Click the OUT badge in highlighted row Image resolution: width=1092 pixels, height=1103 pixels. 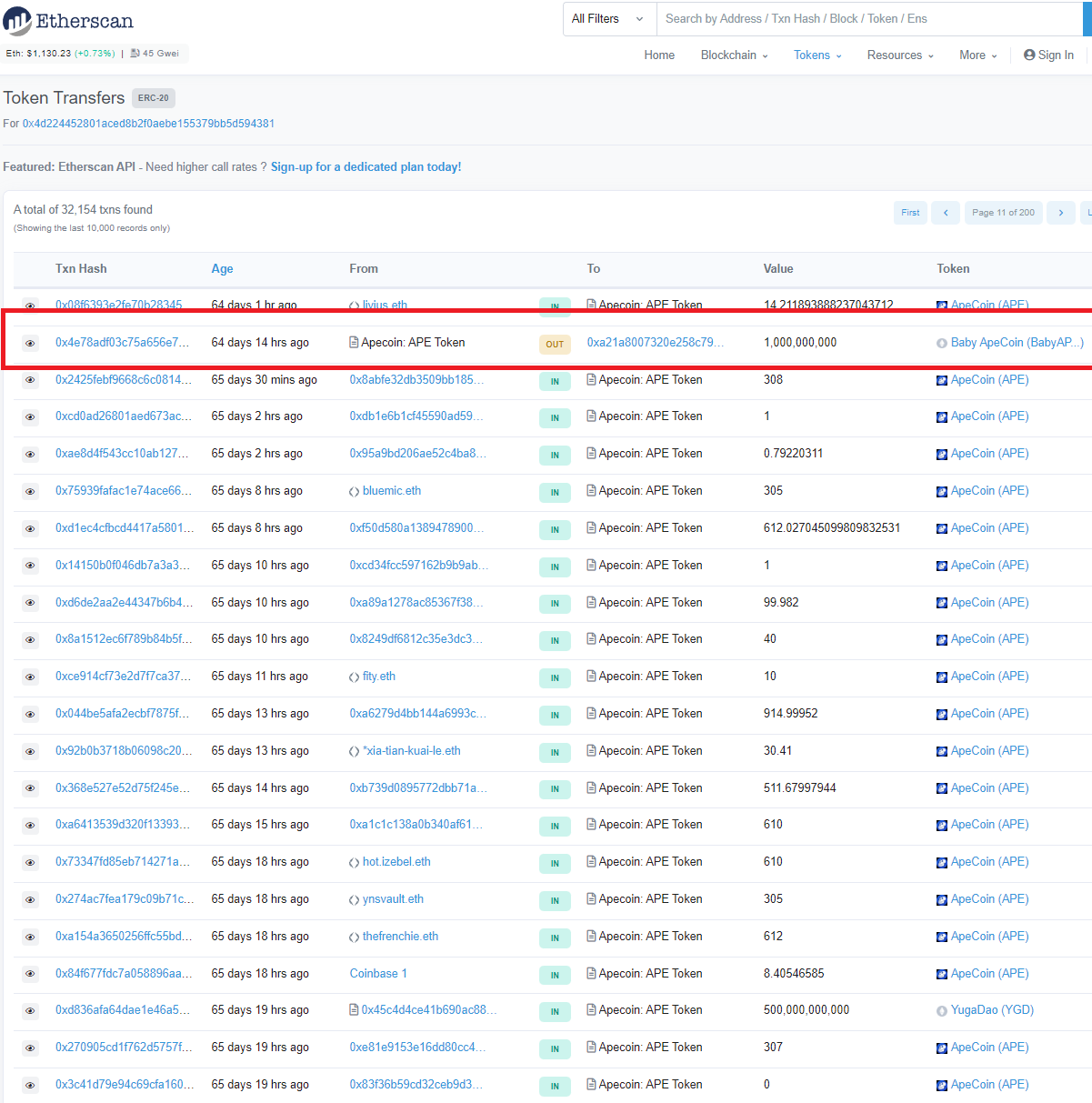tap(555, 345)
